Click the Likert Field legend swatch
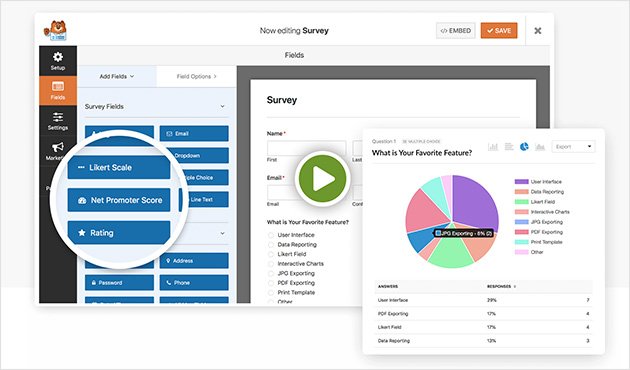 [522, 202]
